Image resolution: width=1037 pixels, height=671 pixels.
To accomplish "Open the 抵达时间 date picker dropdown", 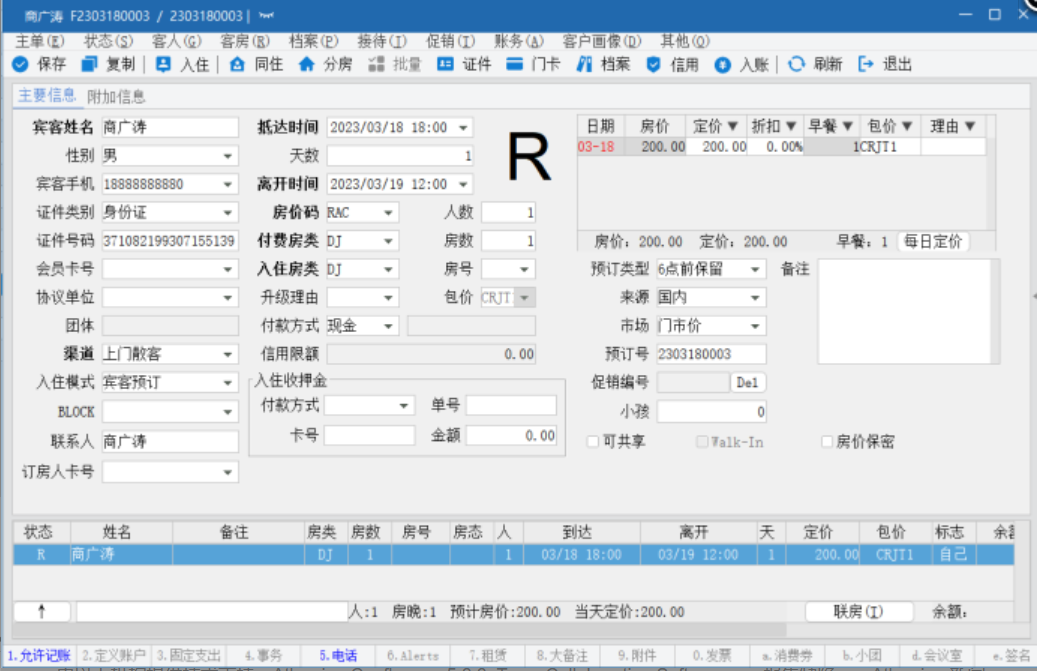I will 464,128.
